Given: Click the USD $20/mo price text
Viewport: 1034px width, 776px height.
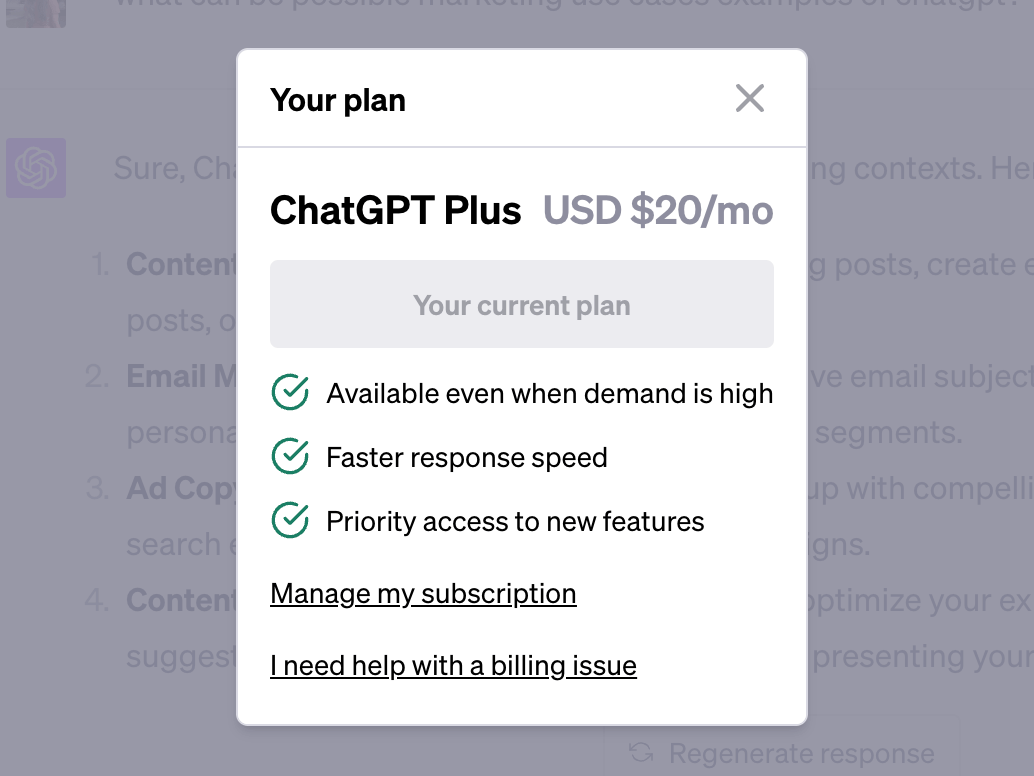Looking at the screenshot, I should (x=658, y=211).
